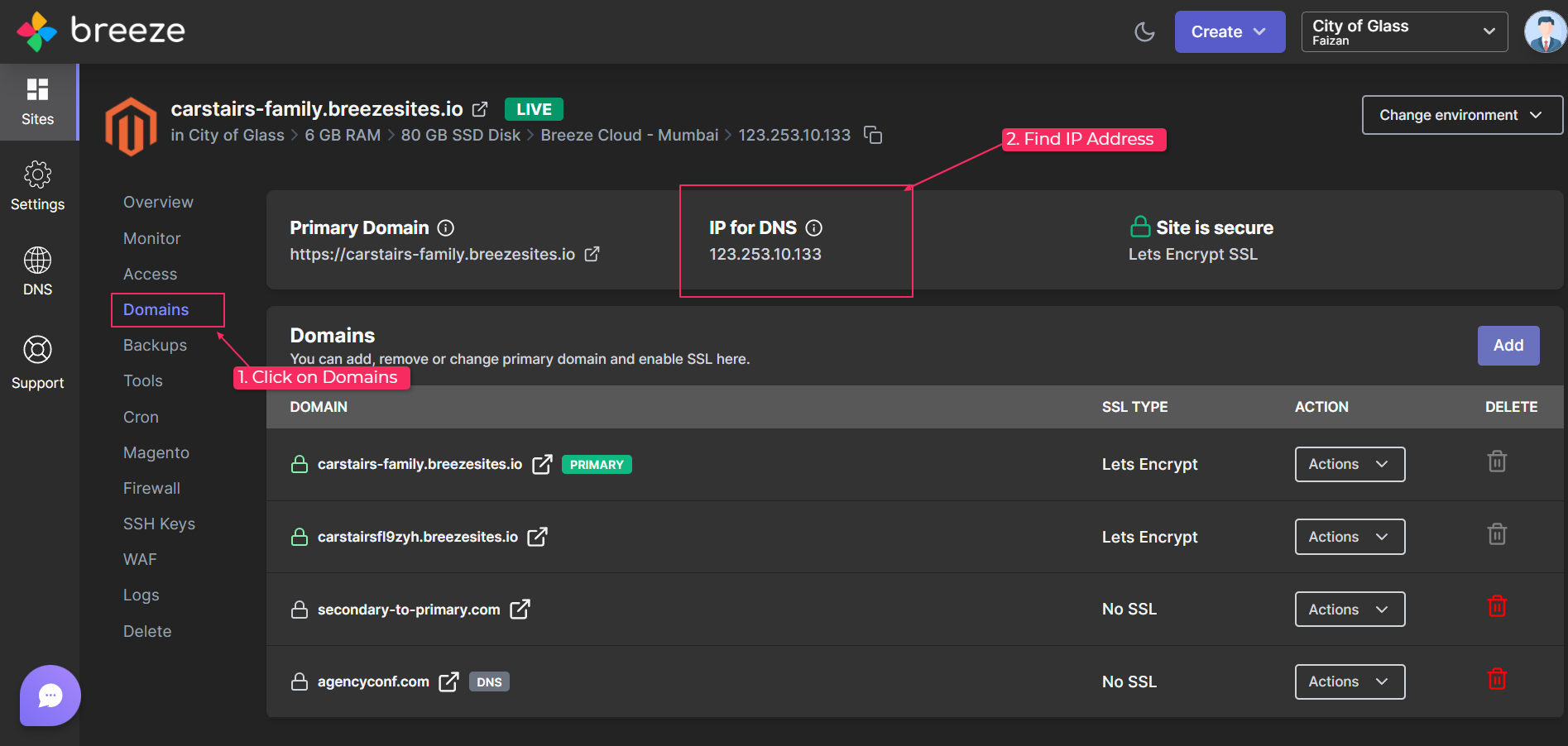Click lock icon beside carstairsfl9zyh.breezesites.io

coord(300,537)
